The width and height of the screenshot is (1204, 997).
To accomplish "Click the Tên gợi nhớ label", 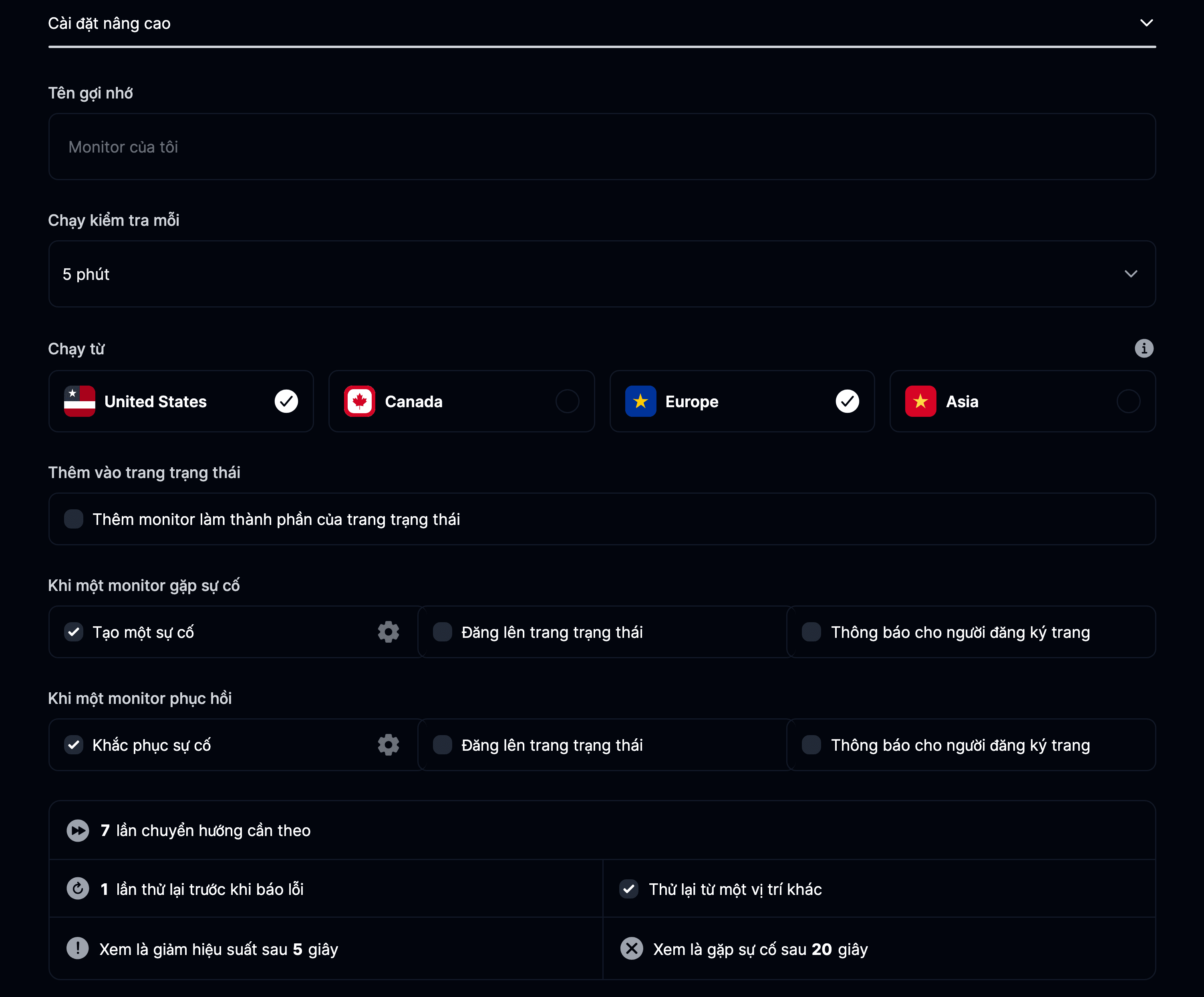I will 91,93.
